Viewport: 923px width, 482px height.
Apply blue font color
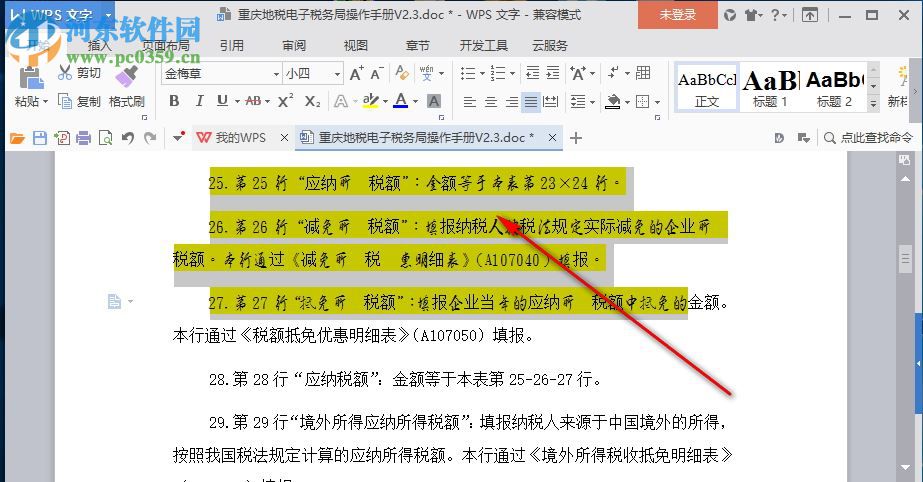coord(401,101)
